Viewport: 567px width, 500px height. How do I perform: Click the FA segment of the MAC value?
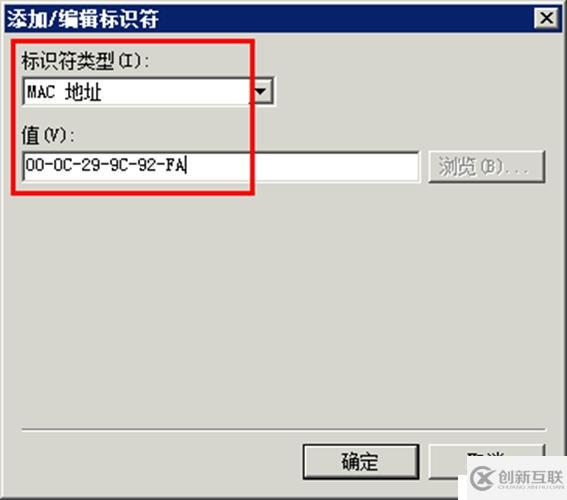(175, 165)
